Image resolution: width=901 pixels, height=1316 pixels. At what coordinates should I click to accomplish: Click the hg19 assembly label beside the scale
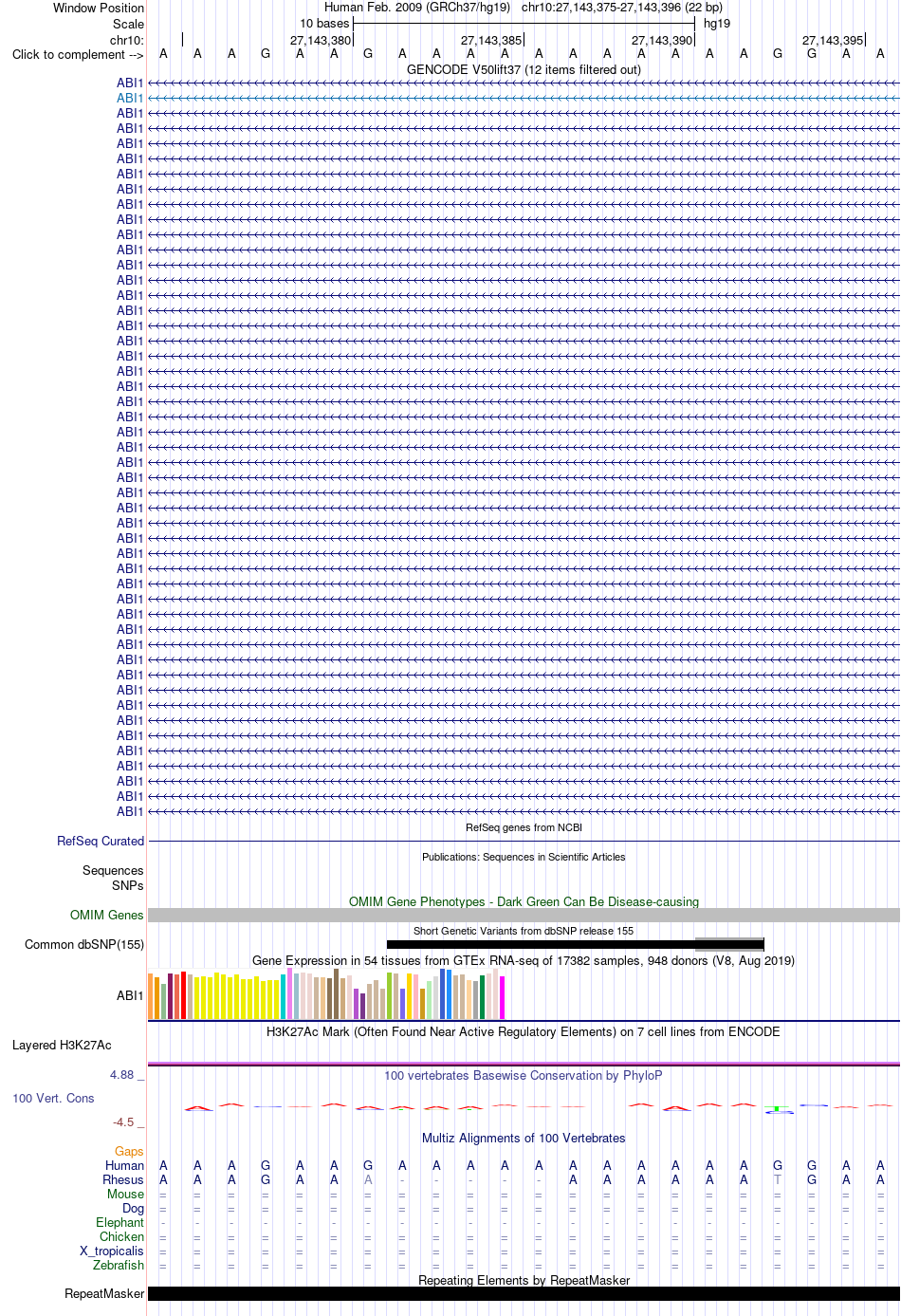(x=717, y=23)
